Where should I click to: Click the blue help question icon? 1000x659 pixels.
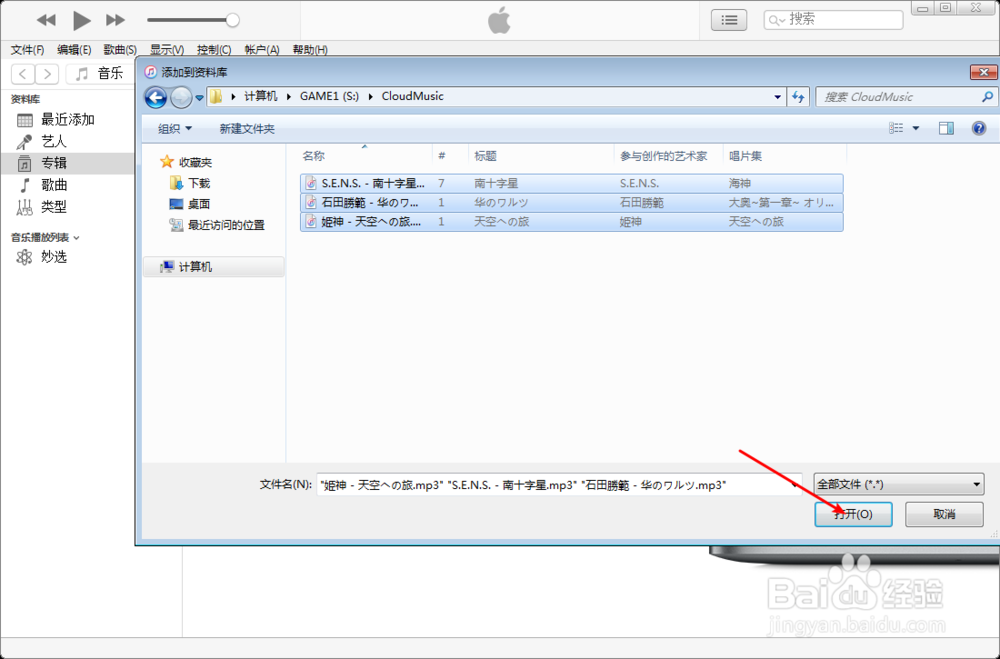[979, 128]
